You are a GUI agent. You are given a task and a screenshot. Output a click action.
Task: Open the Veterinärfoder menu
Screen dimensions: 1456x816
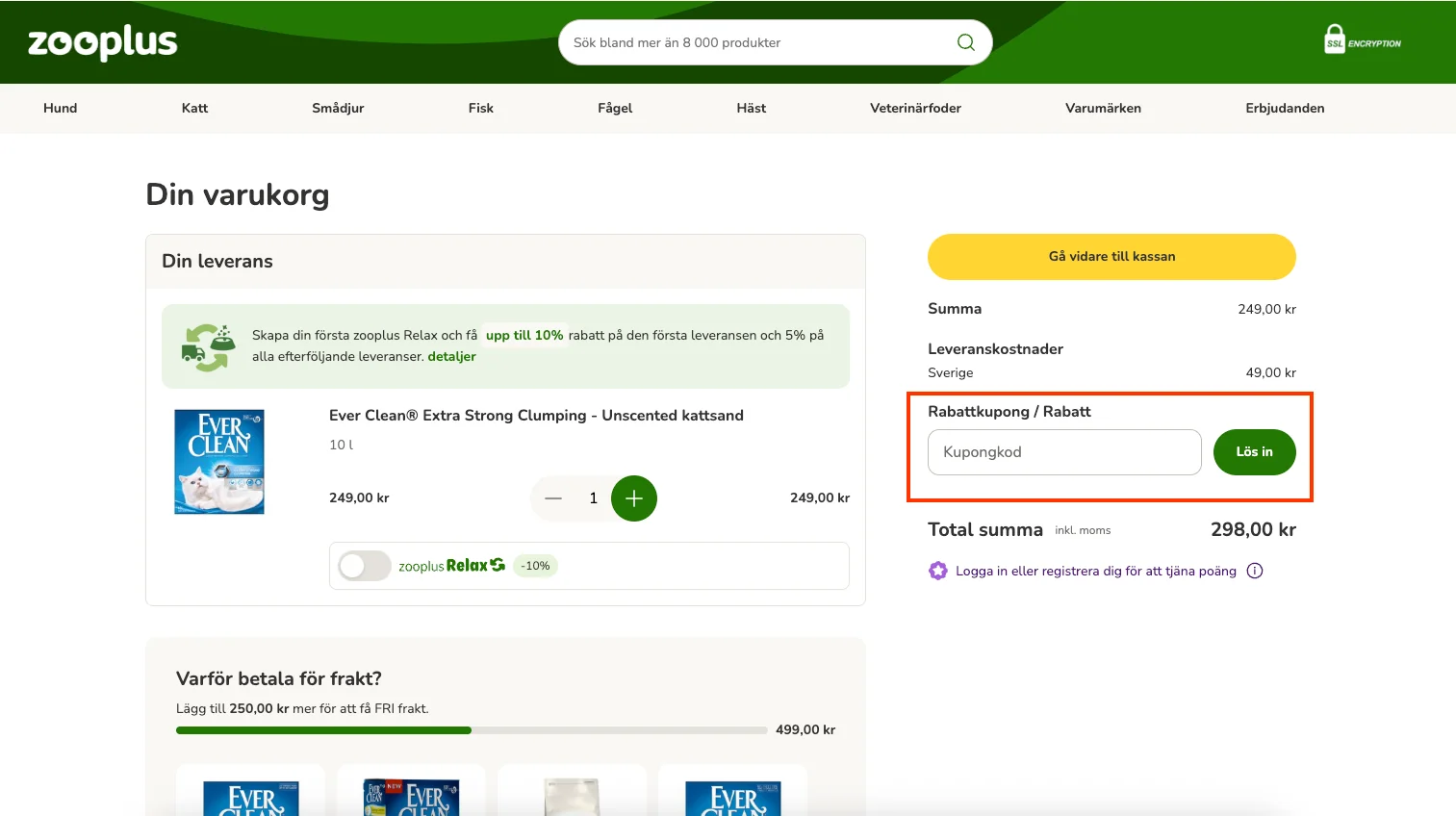point(915,108)
